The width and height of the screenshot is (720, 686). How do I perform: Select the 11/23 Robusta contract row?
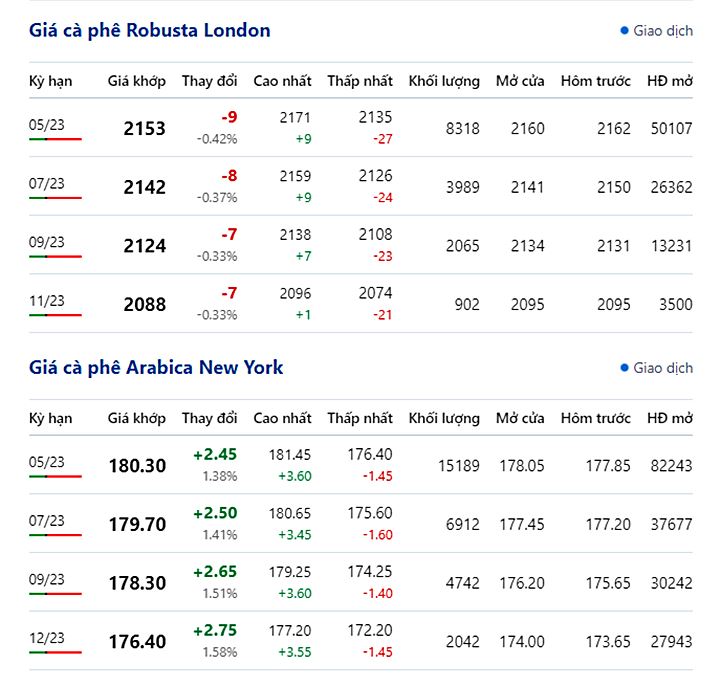click(x=47, y=300)
